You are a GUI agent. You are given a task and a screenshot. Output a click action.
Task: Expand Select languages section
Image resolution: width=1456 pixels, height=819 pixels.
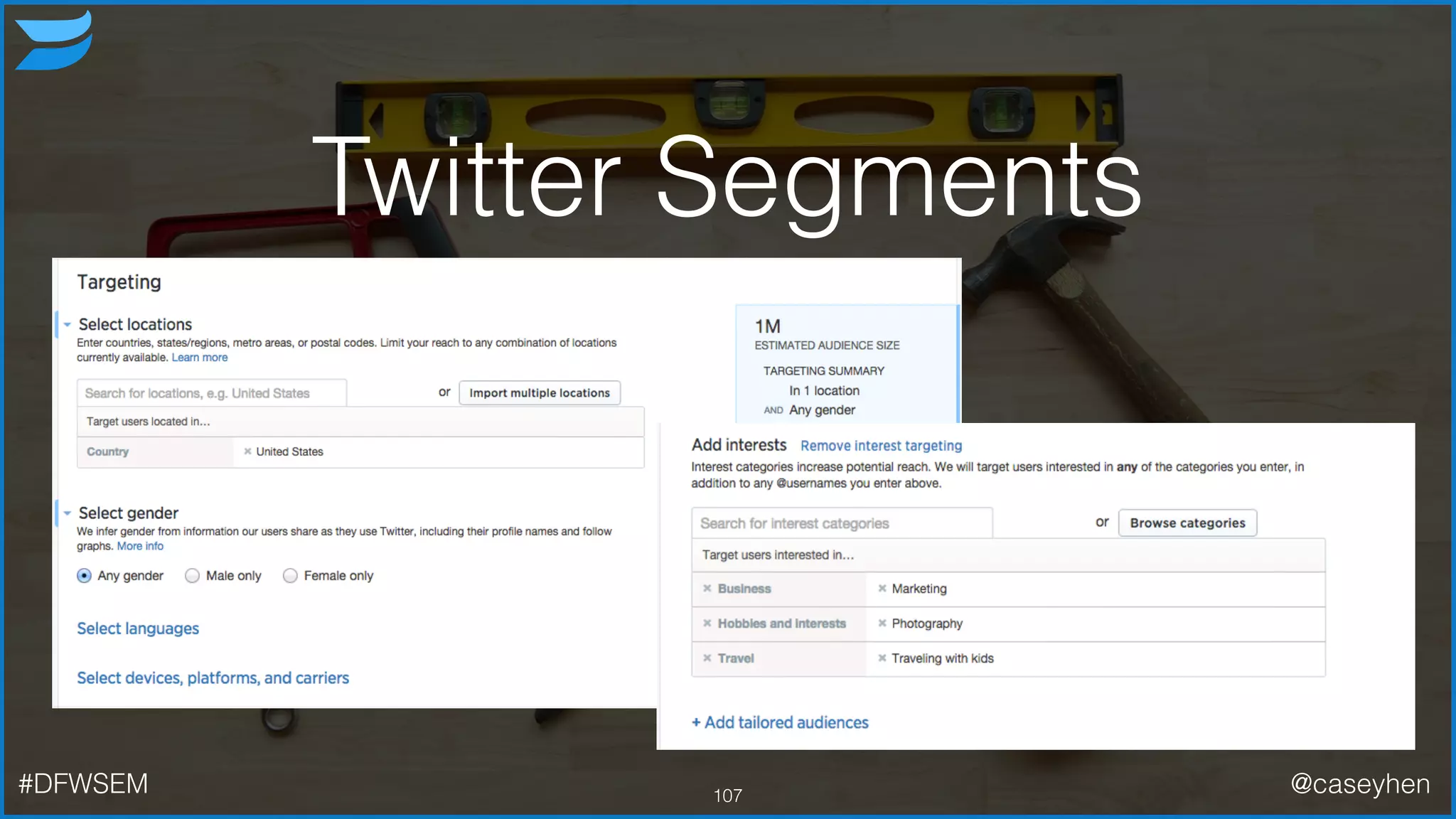[138, 628]
